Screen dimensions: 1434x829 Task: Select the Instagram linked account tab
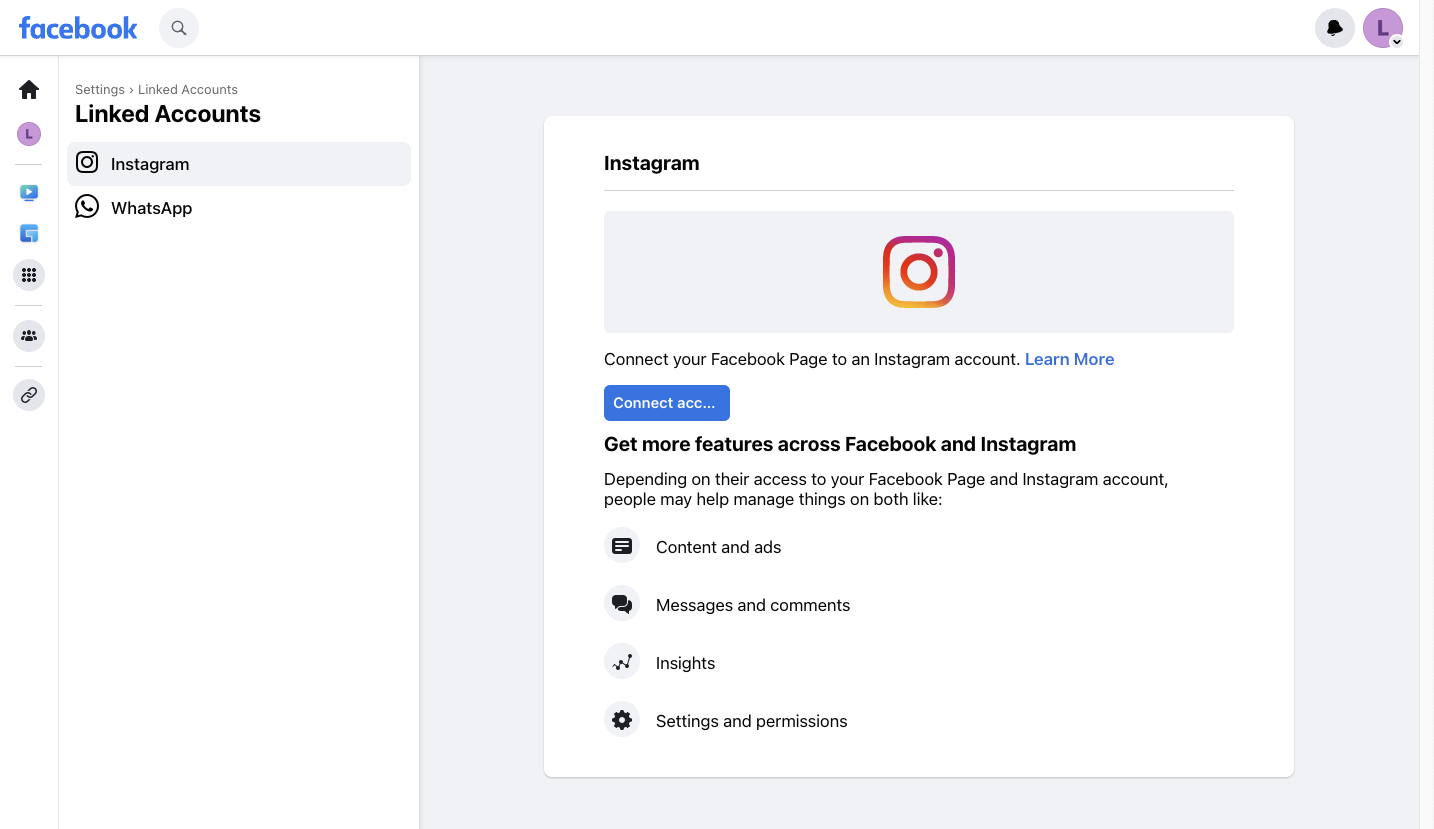pyautogui.click(x=239, y=164)
